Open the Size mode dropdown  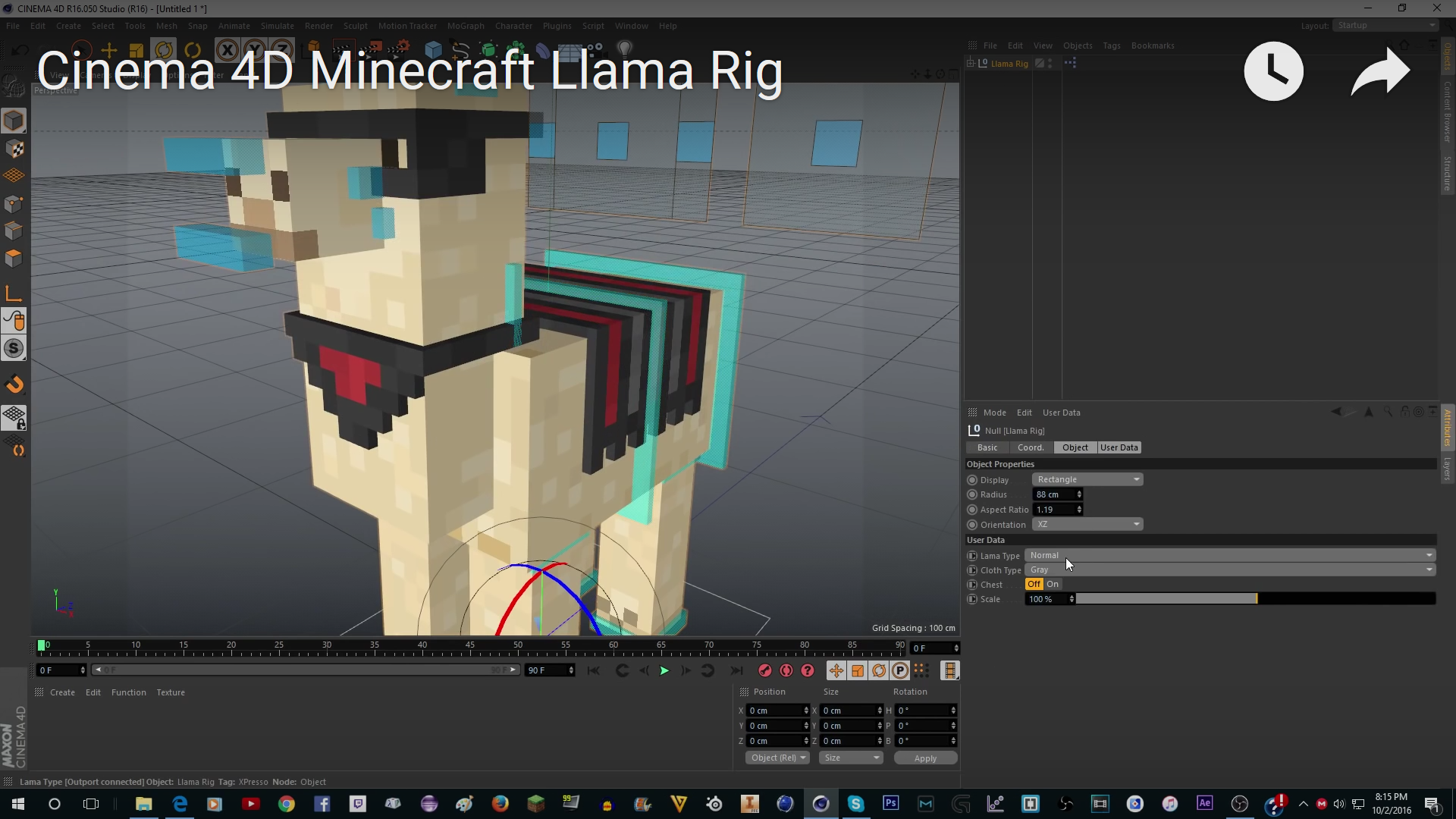[x=852, y=758]
